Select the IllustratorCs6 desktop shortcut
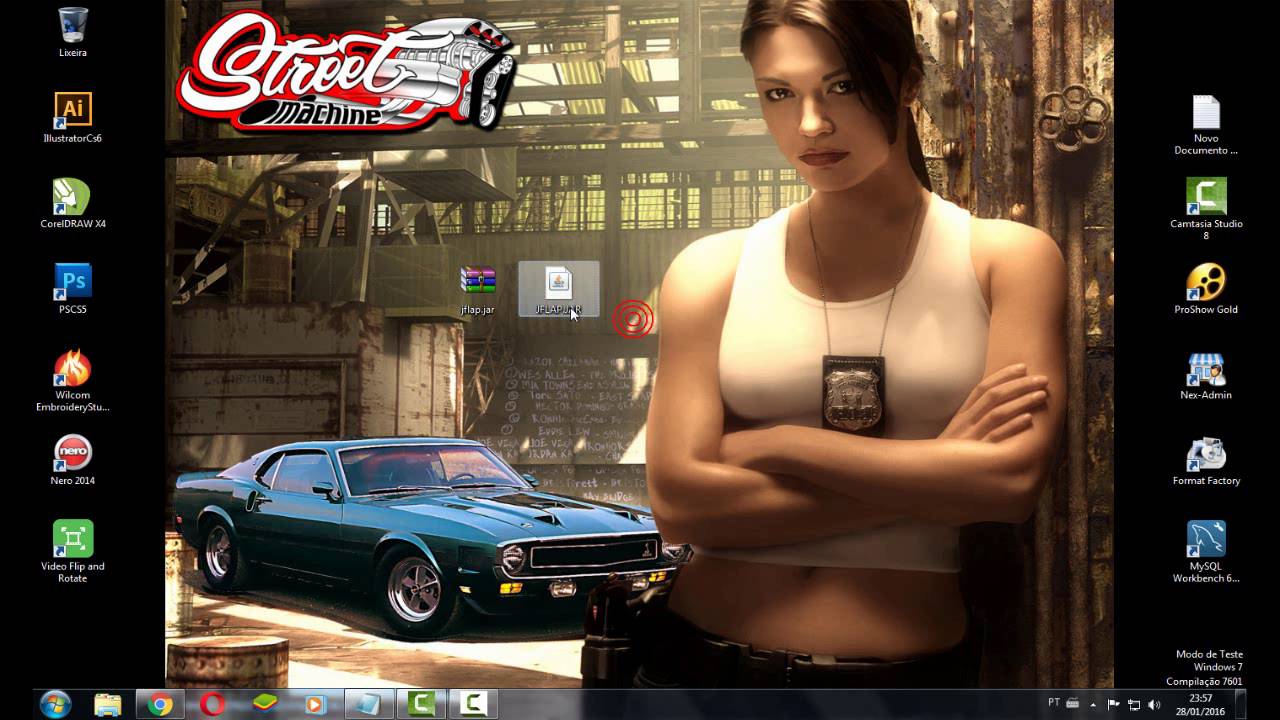This screenshot has width=1280, height=720. (x=73, y=118)
